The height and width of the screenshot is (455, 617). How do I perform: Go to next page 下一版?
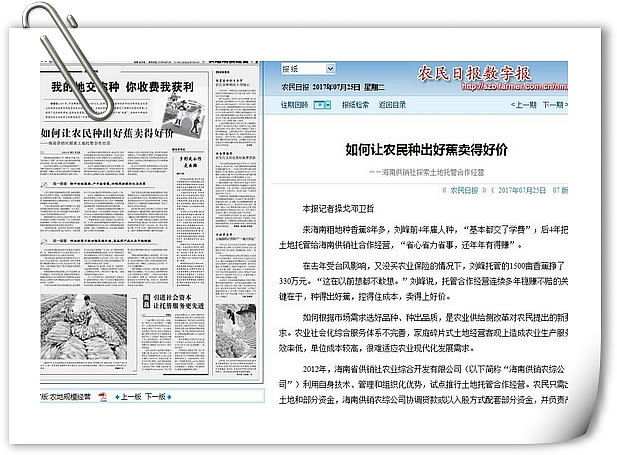pos(158,397)
